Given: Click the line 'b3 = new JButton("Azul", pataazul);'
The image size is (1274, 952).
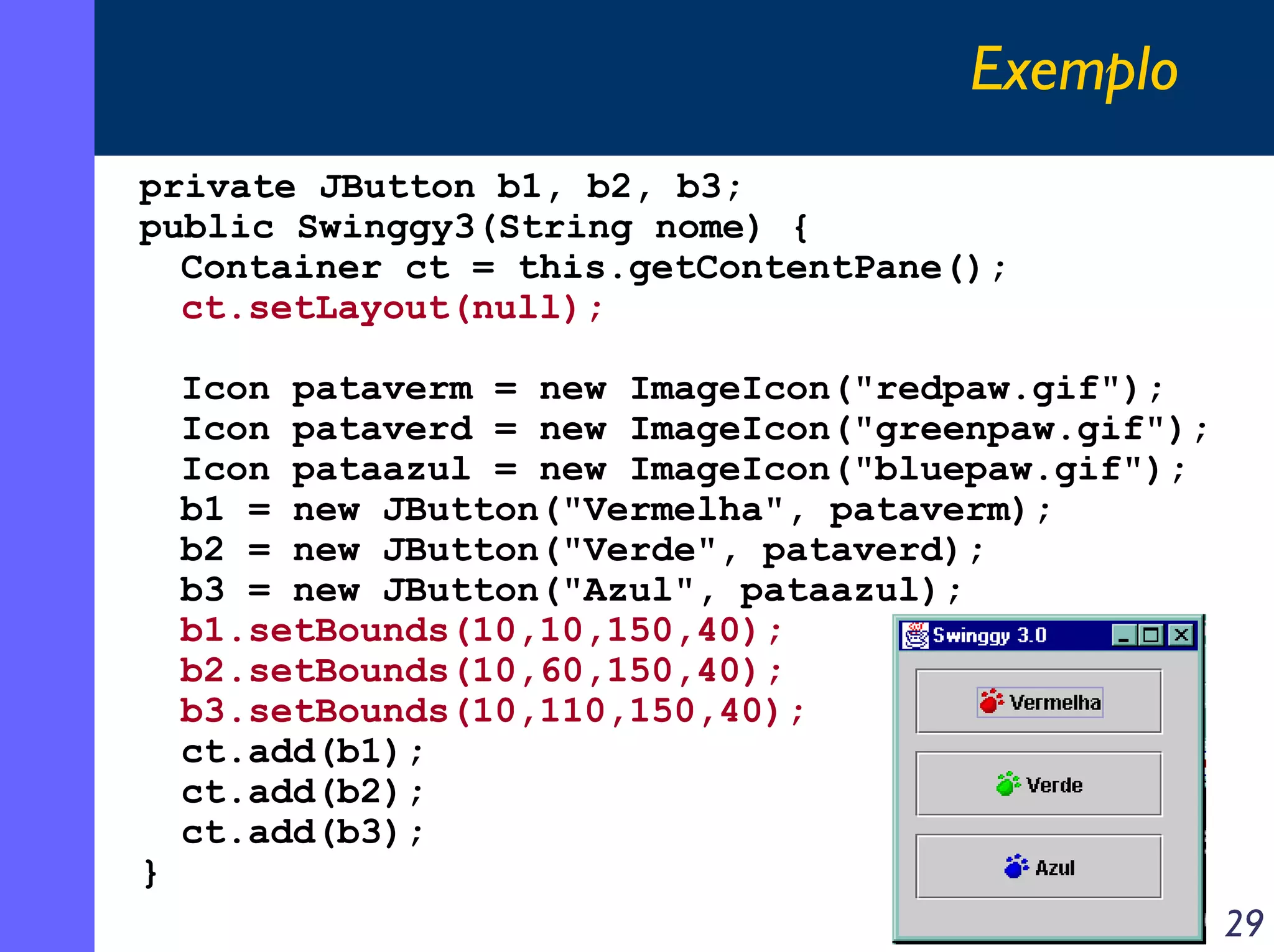Looking at the screenshot, I should (x=571, y=592).
